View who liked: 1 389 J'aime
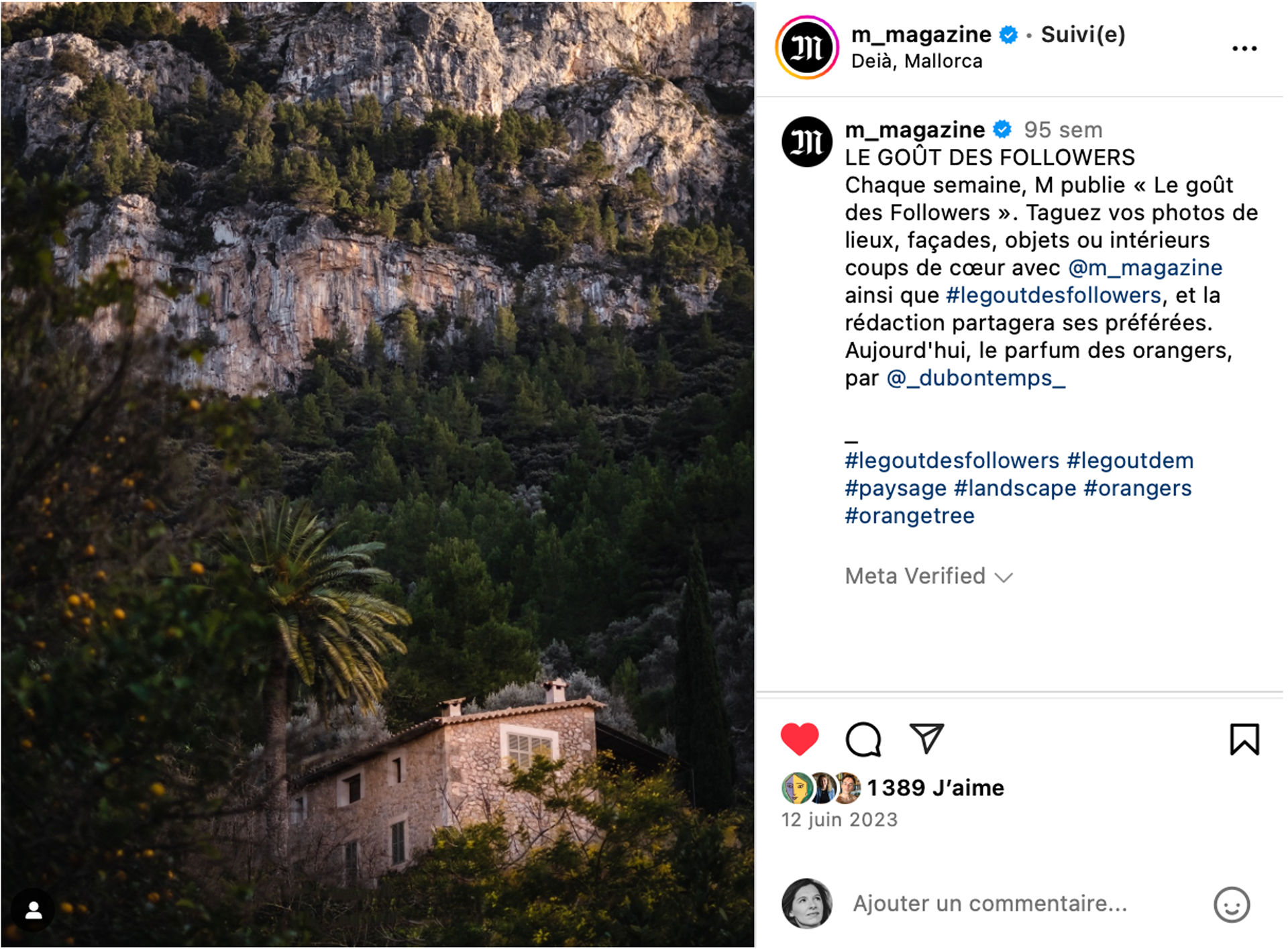 (935, 787)
